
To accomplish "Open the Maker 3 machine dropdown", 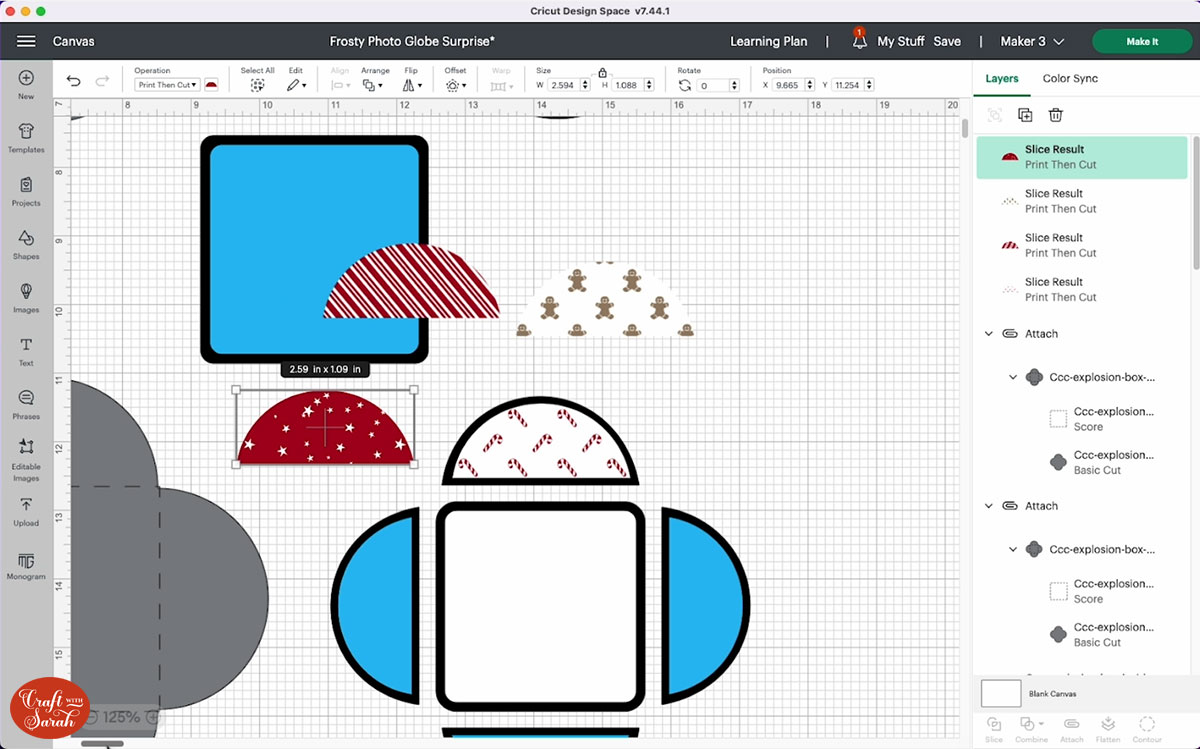I will pyautogui.click(x=1032, y=41).
